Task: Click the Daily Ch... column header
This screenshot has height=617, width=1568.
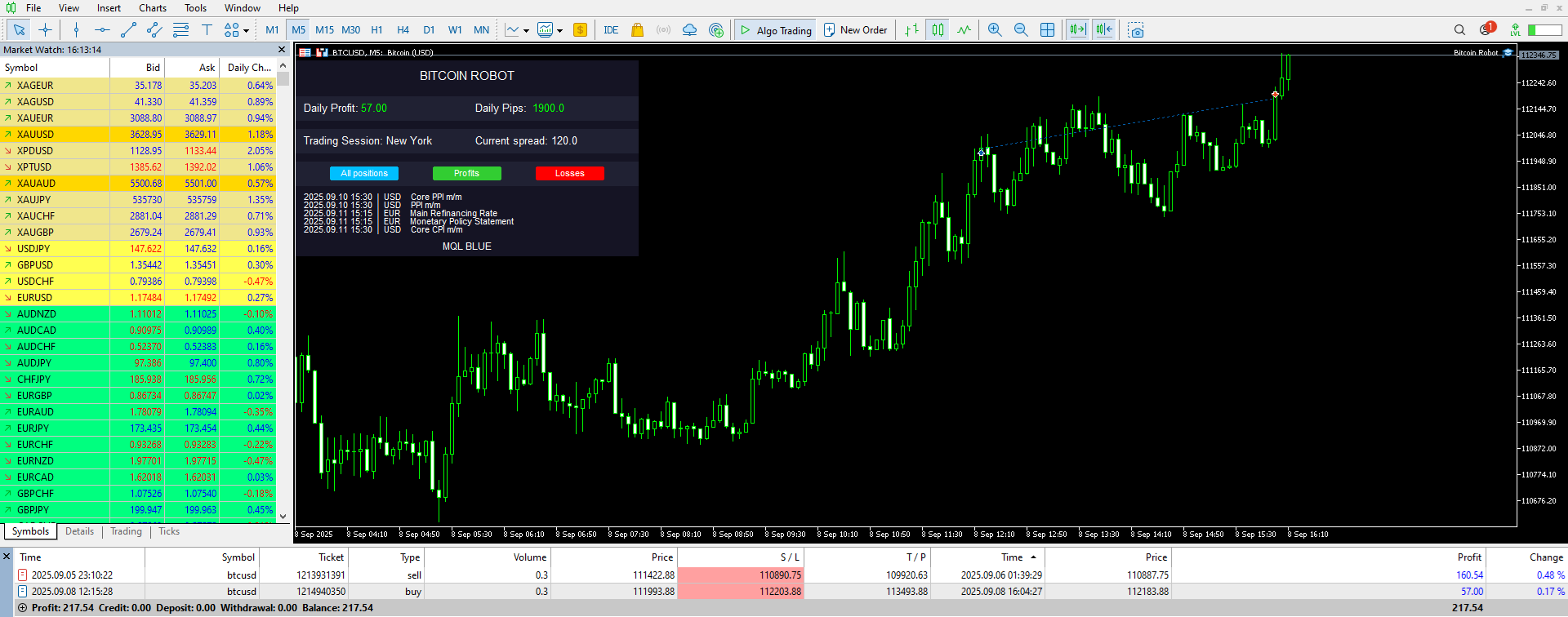Action: 250,68
